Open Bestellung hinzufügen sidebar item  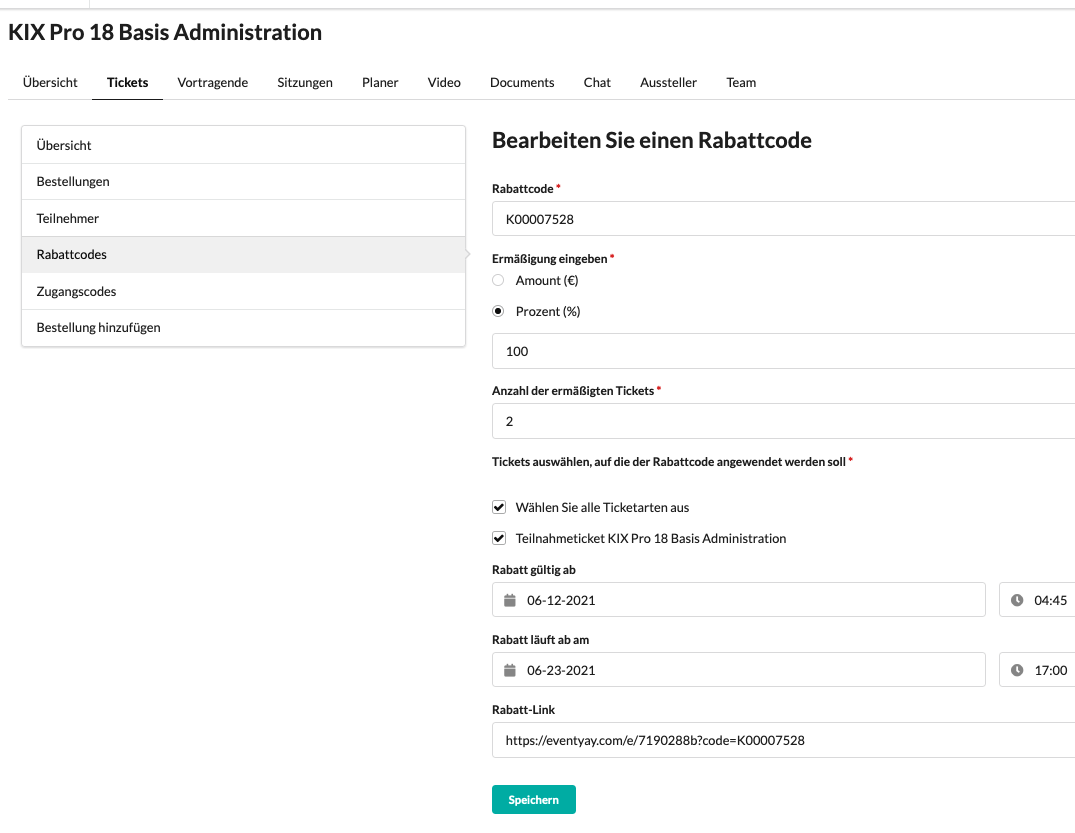243,328
